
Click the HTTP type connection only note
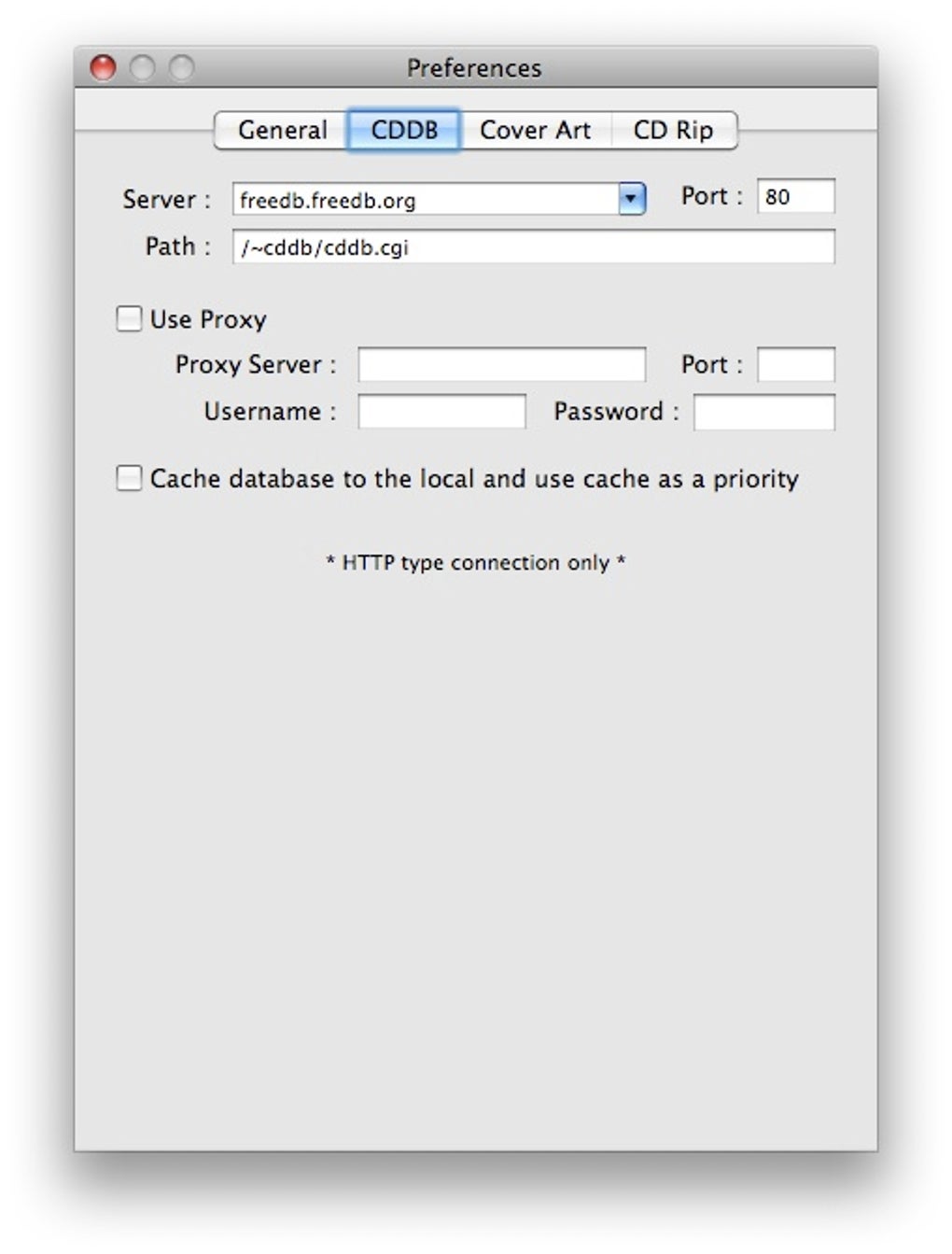tap(475, 563)
